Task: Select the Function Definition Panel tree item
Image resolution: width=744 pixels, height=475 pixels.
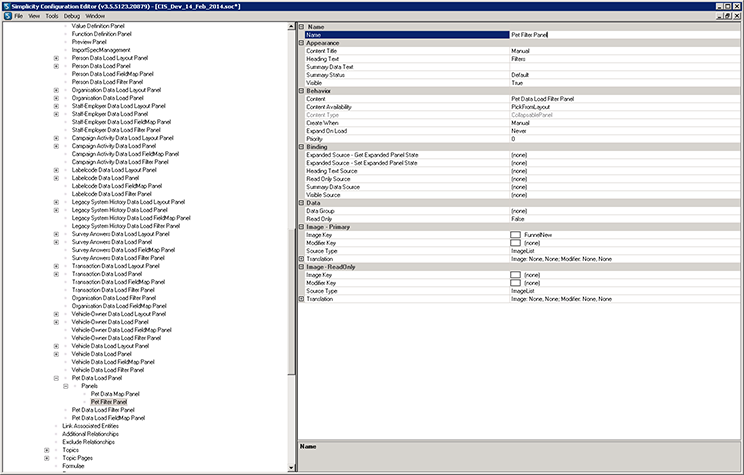Action: coord(102,34)
